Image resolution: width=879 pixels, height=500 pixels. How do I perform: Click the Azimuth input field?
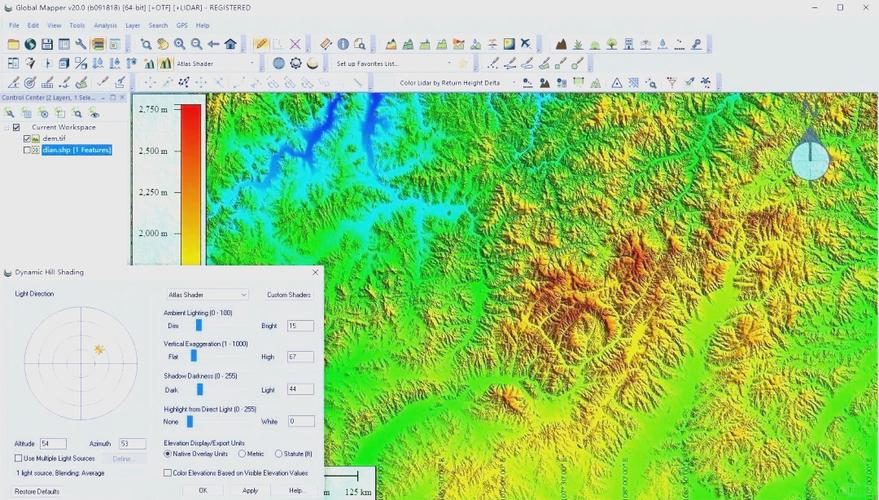132,443
